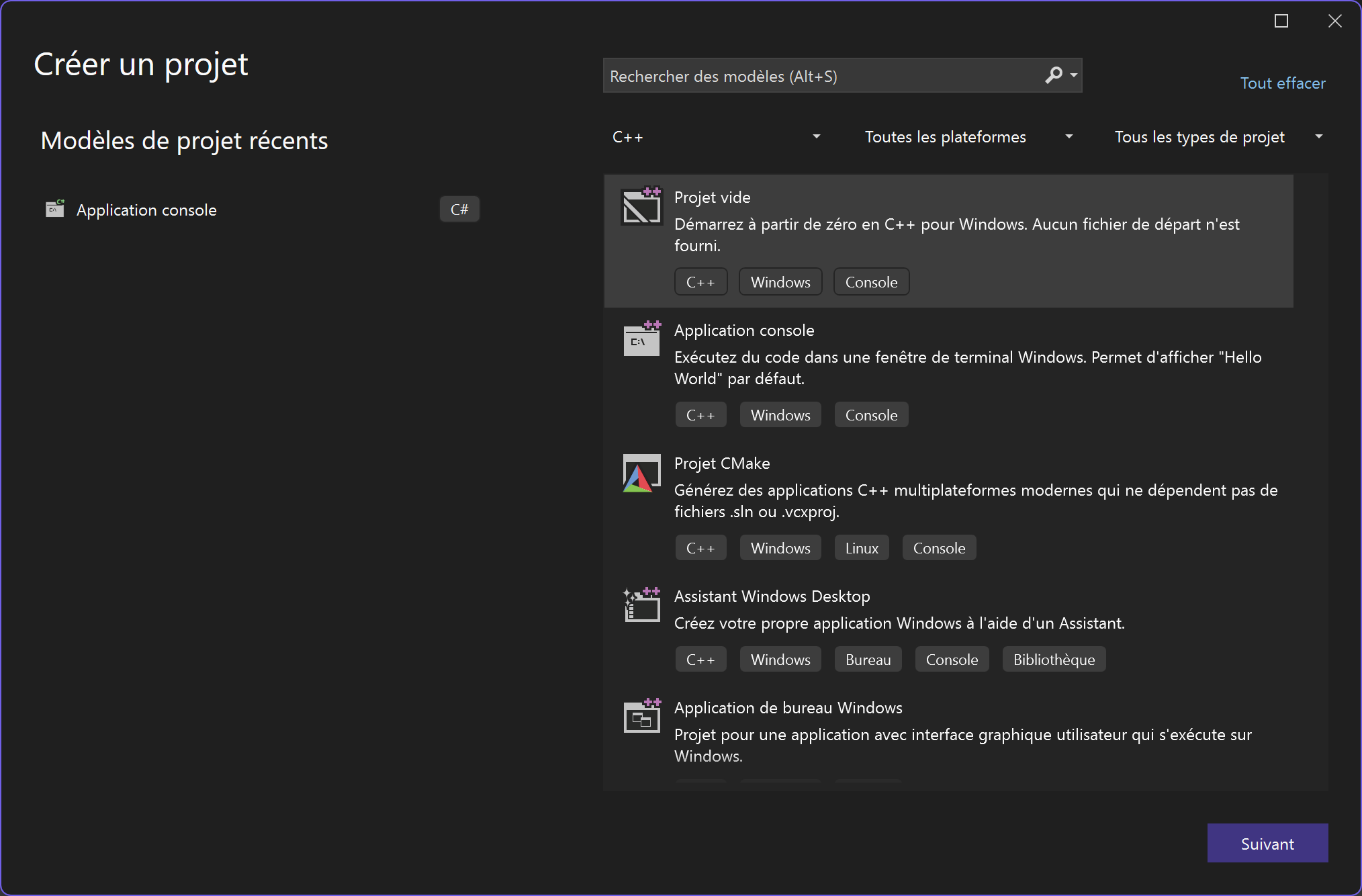The height and width of the screenshot is (896, 1362).
Task: Click the Tout effacer link
Action: 1282,83
